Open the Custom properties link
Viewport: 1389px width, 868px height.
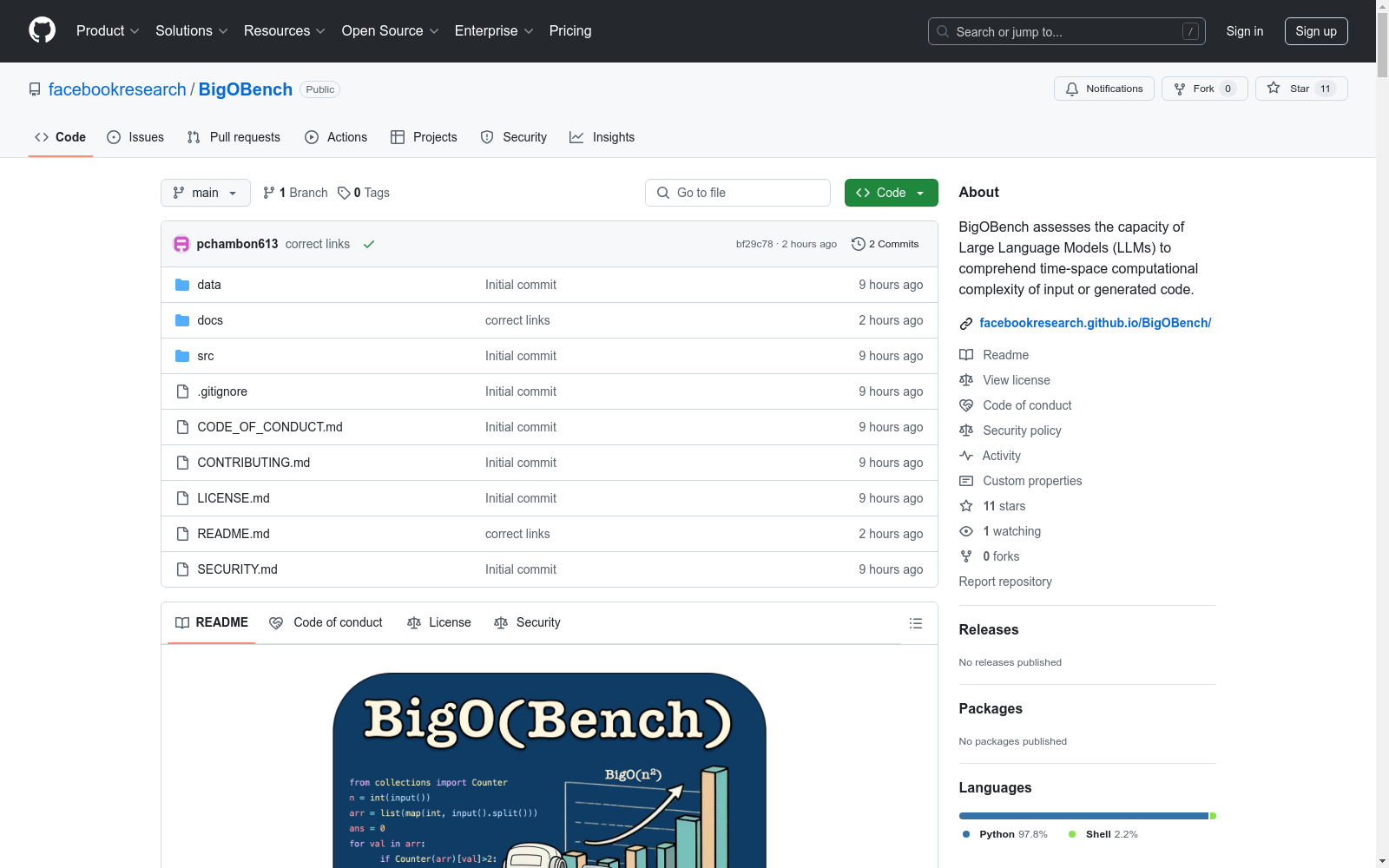point(1032,481)
